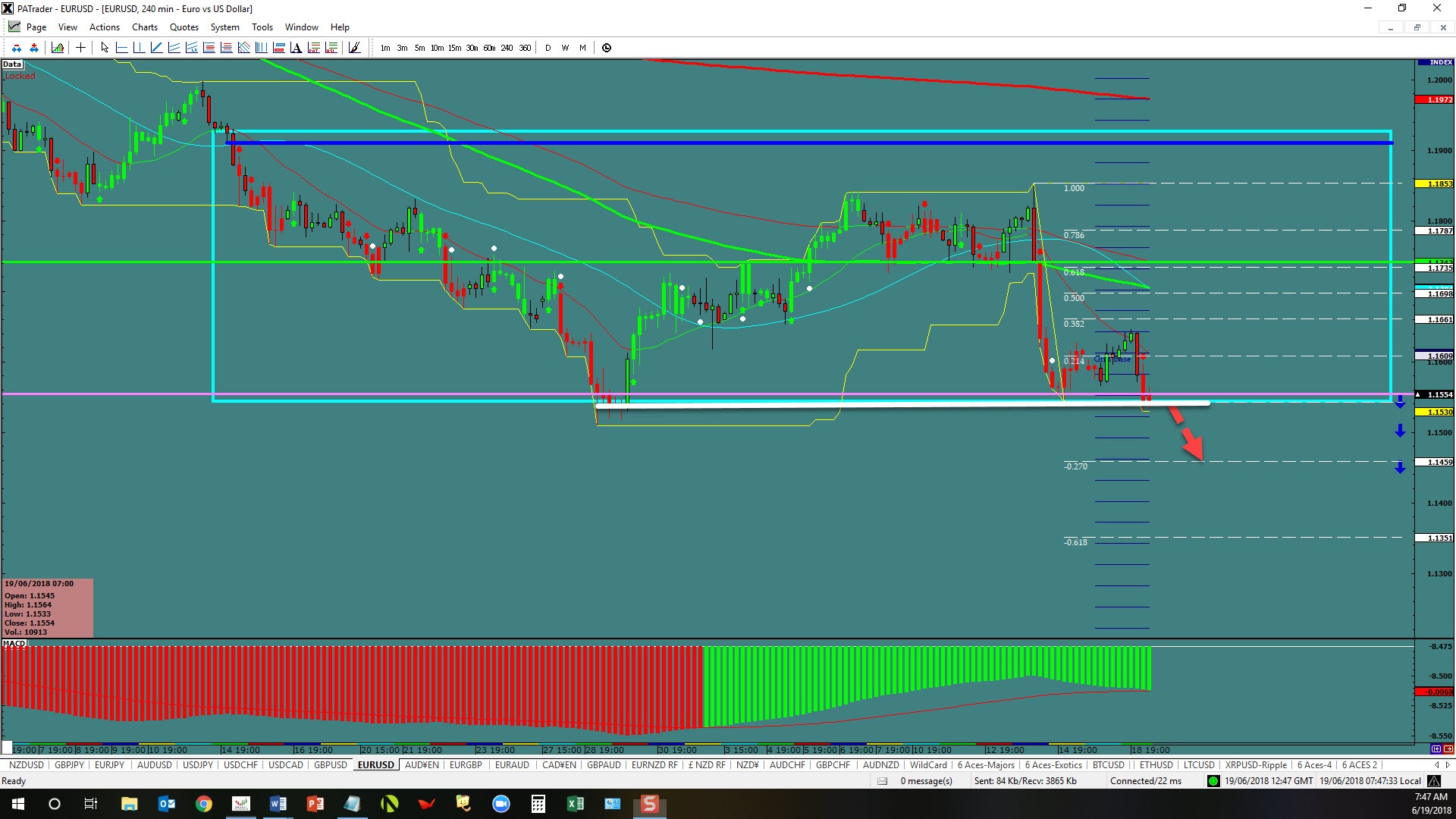Viewport: 1456px width, 819px height.
Task: Click the horizontal line drawing tool
Action: [121, 48]
